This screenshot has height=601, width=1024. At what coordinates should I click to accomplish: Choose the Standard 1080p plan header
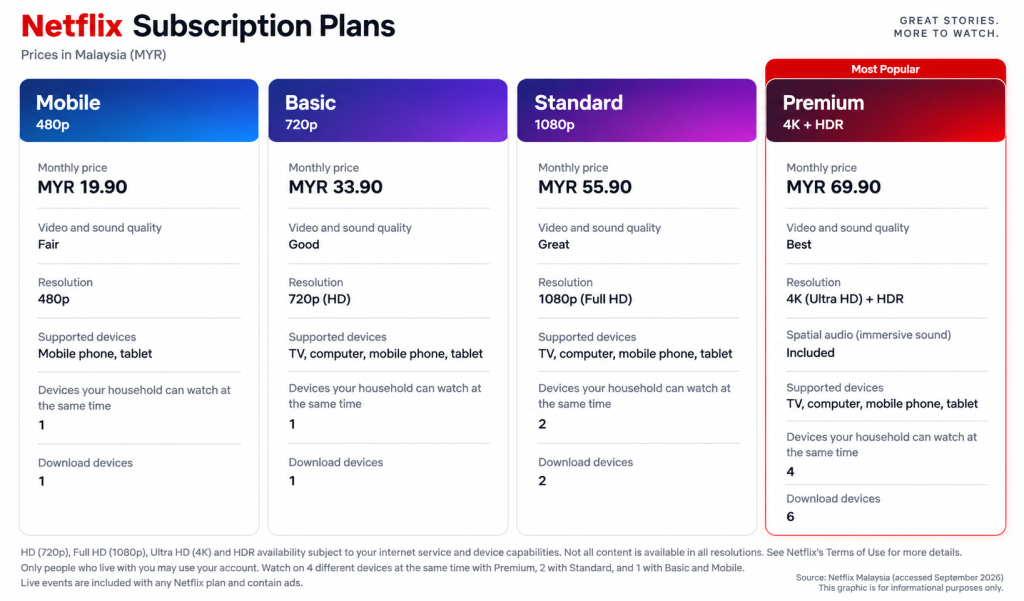pyautogui.click(x=637, y=110)
